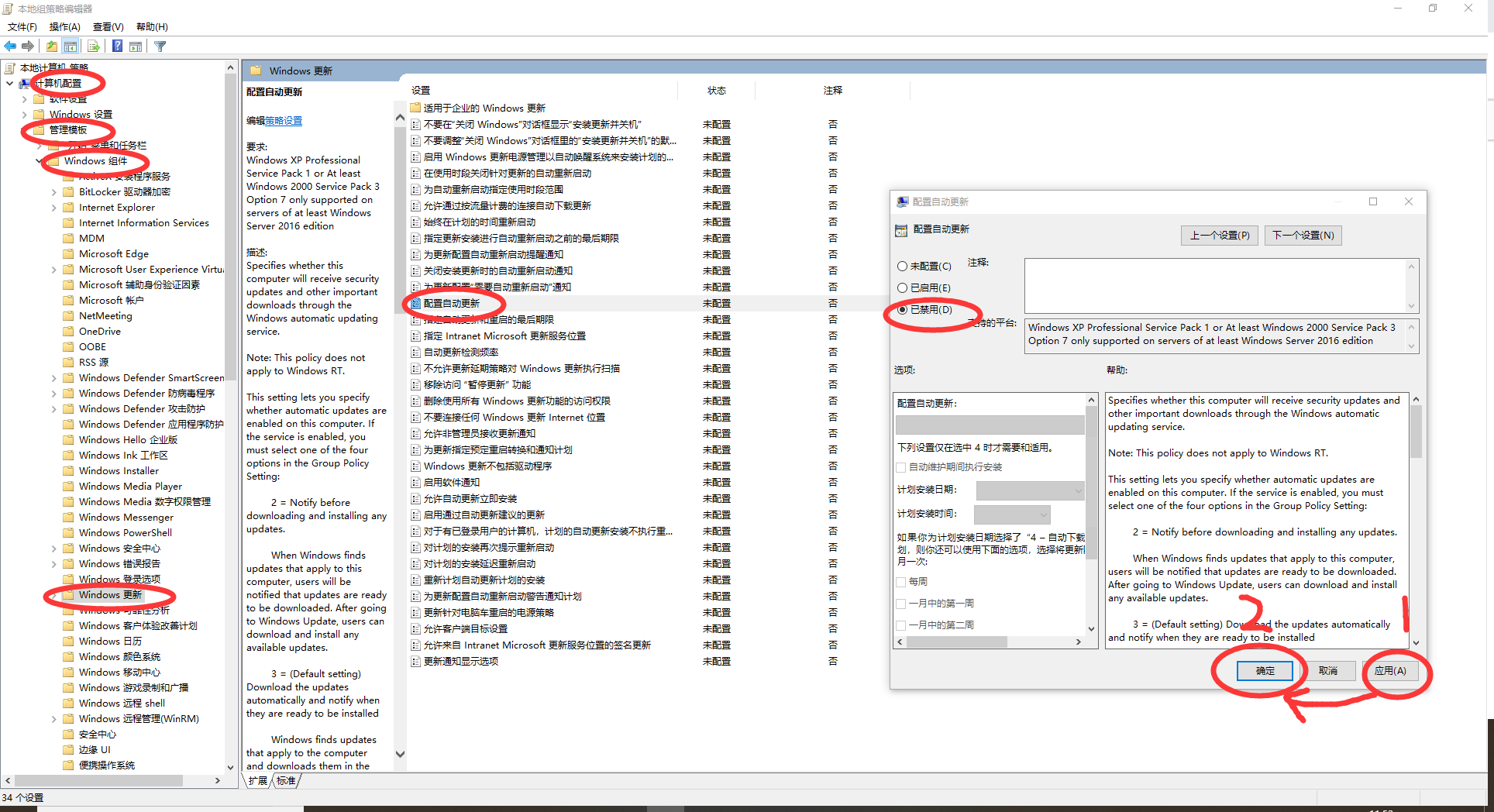
Task: Switch to the 标准 tab
Action: (x=286, y=780)
